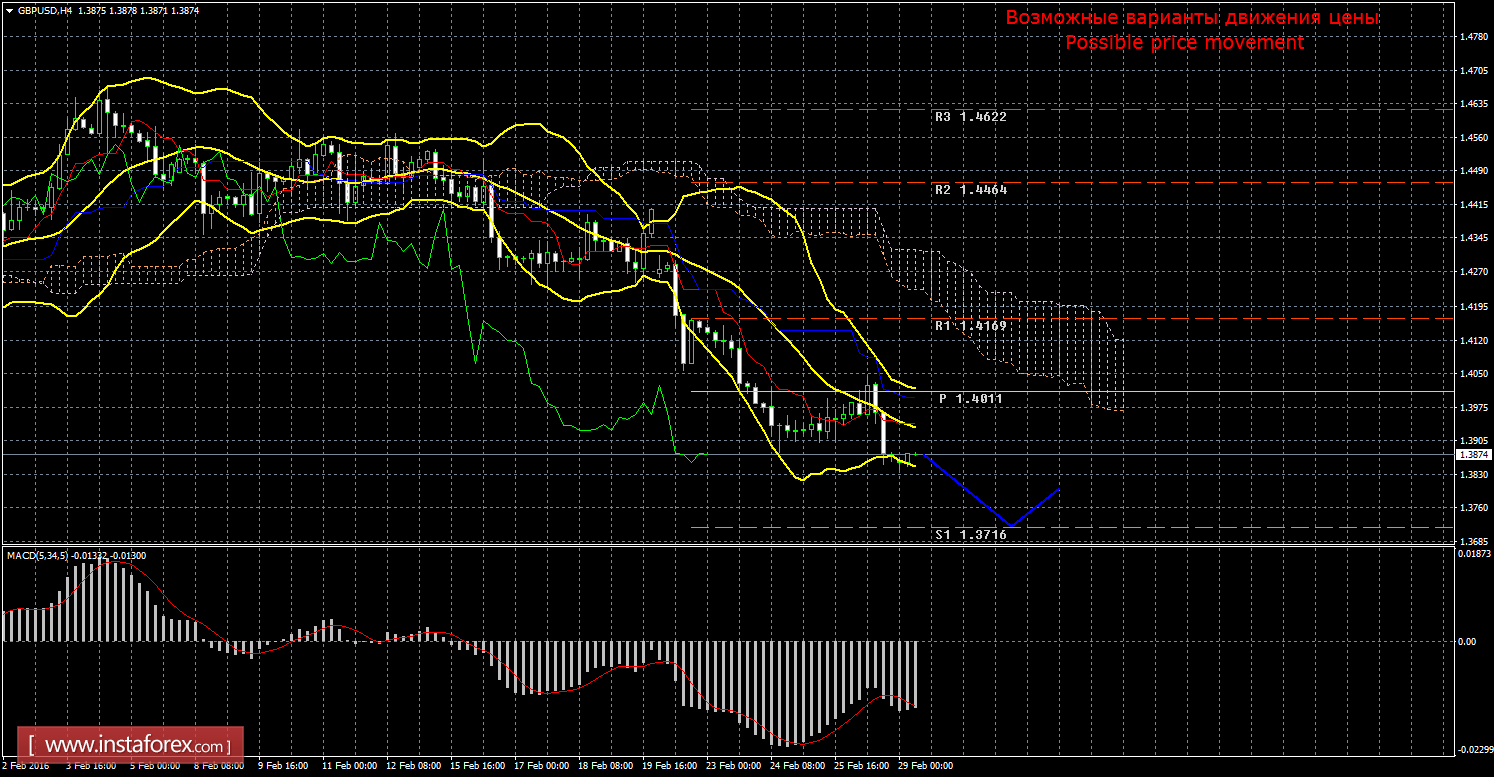Select the 9 Feb 16:00 time label
Viewport: 1494px width, 777px height.
coord(283,766)
